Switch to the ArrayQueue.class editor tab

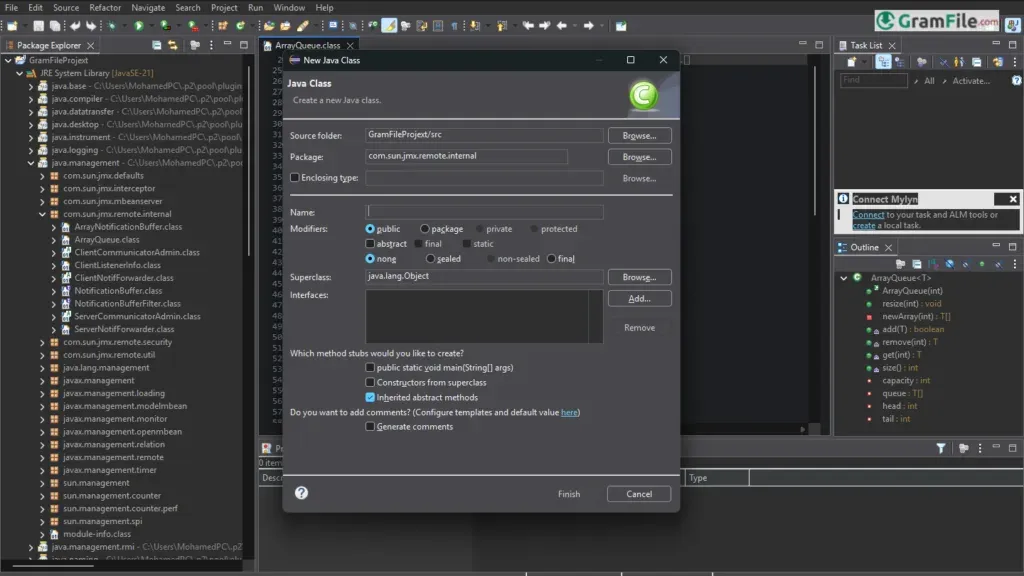click(308, 45)
